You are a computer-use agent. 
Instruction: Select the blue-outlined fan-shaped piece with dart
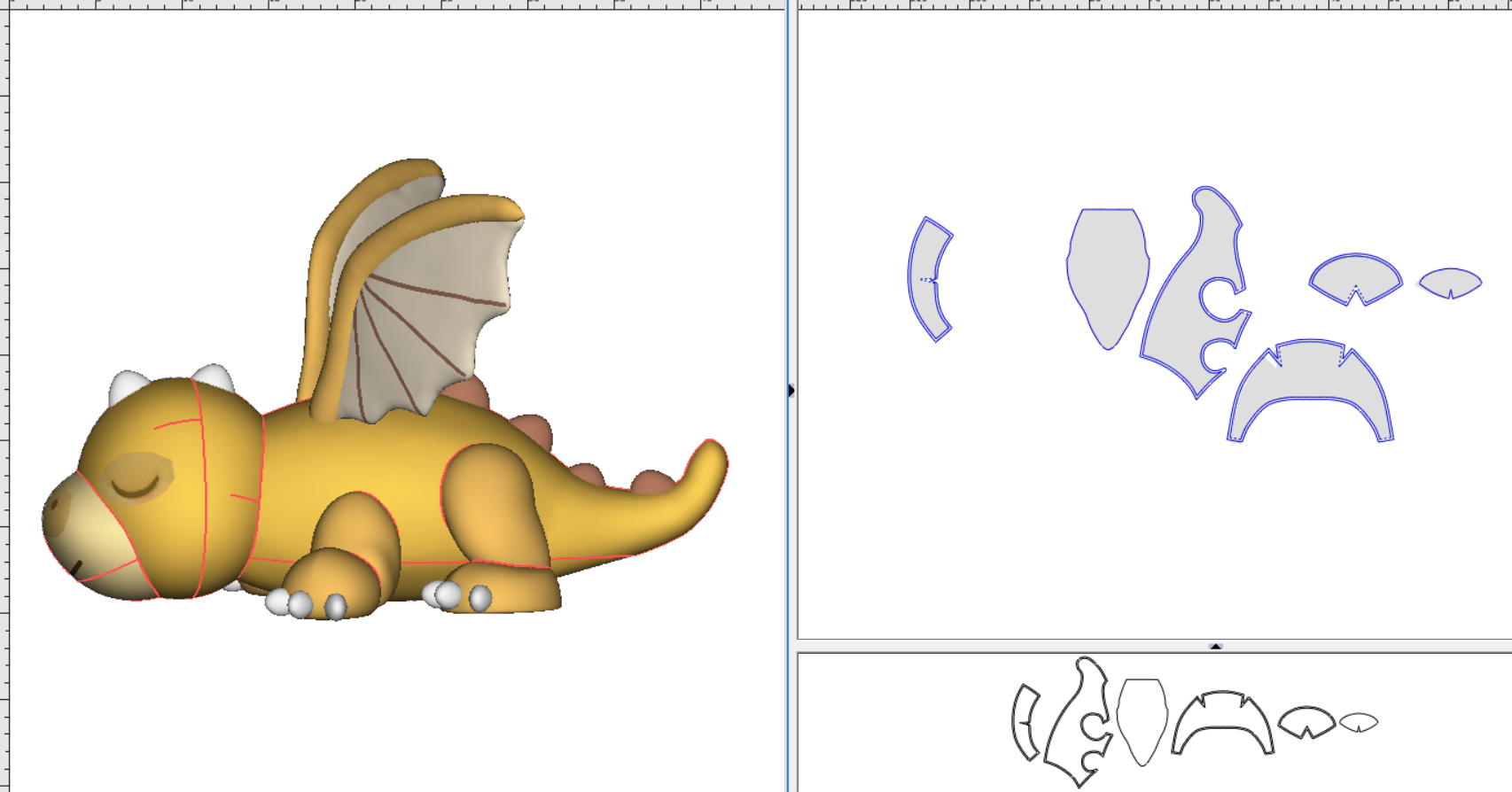(1356, 277)
